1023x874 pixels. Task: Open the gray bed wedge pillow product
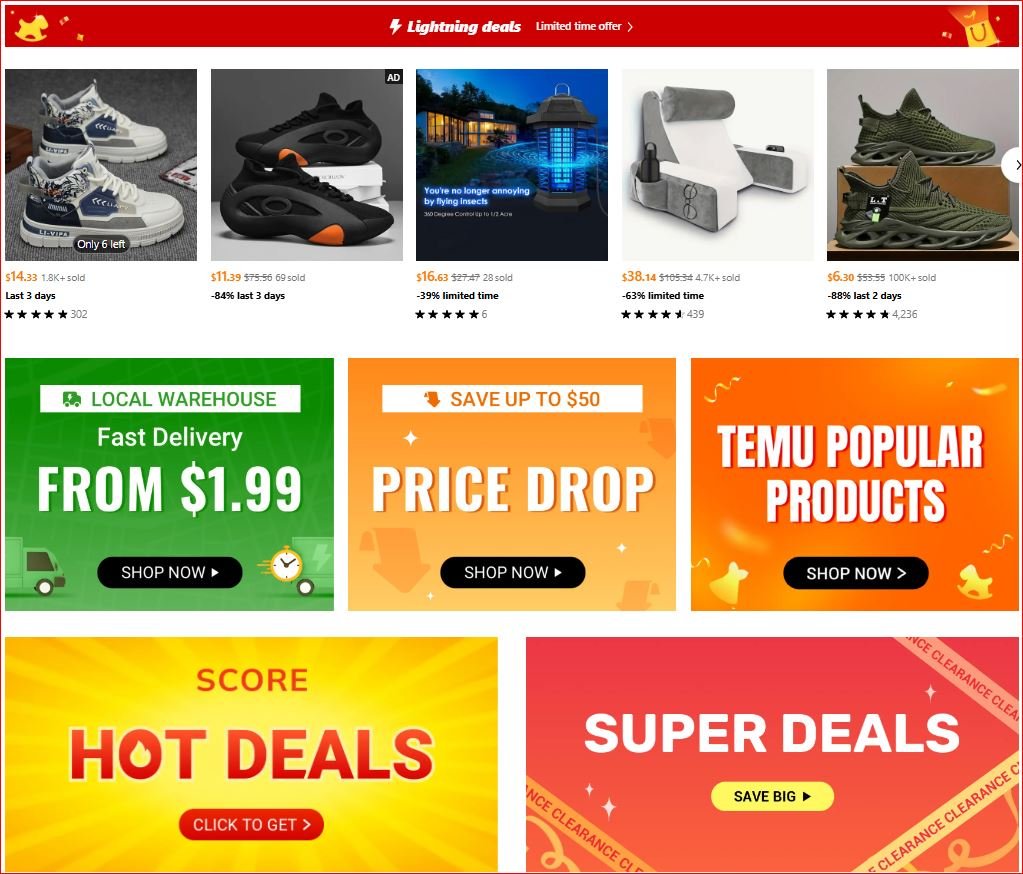(x=718, y=165)
